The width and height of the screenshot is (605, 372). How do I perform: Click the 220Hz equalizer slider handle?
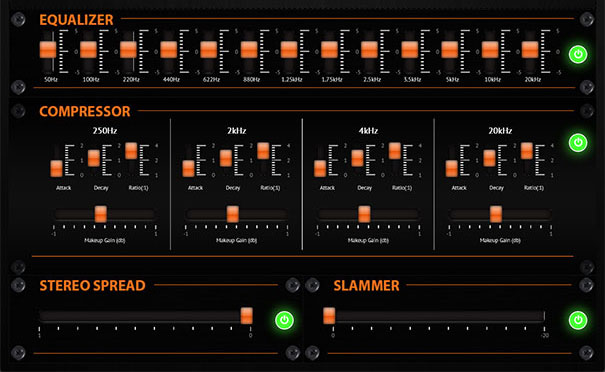128,50
